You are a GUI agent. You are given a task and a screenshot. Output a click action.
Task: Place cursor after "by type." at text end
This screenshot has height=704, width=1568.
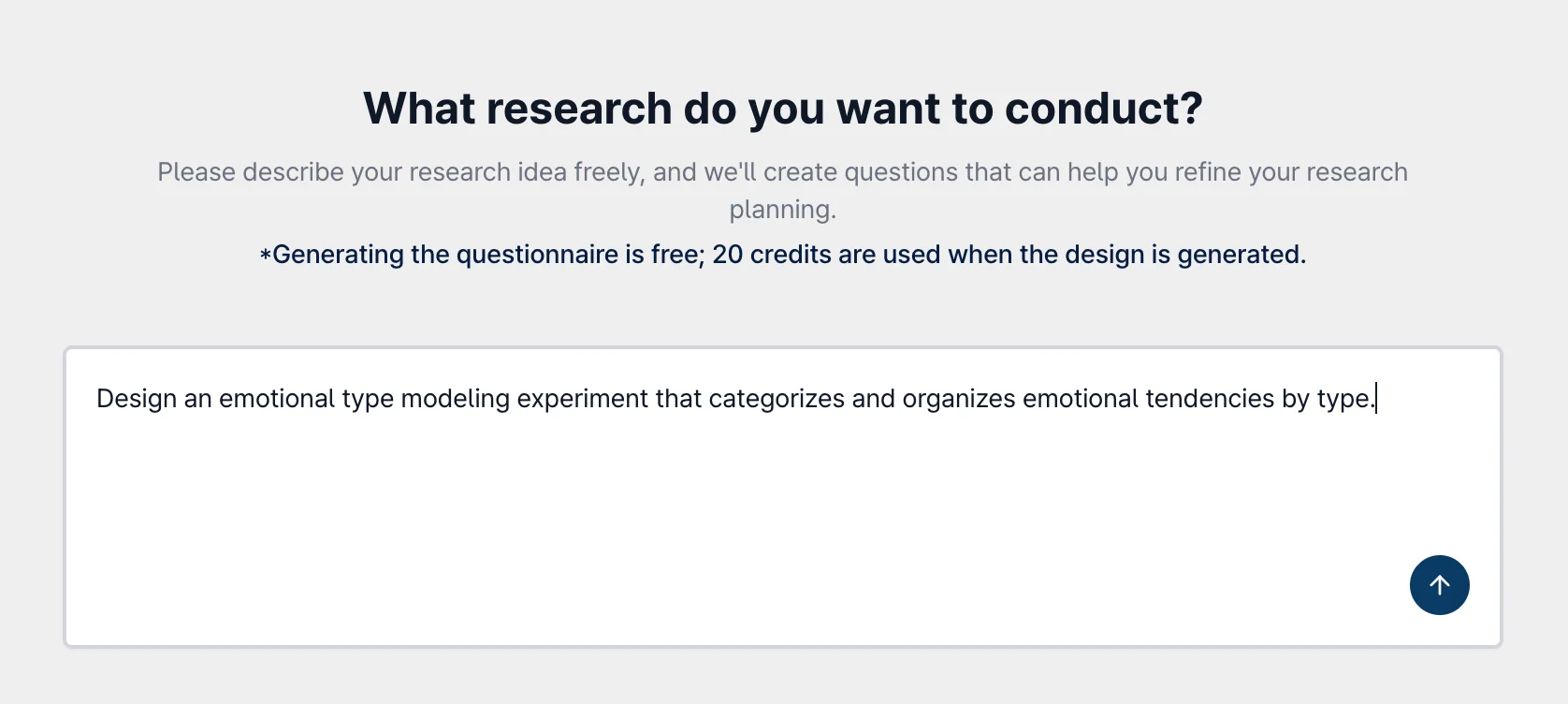coord(1376,399)
